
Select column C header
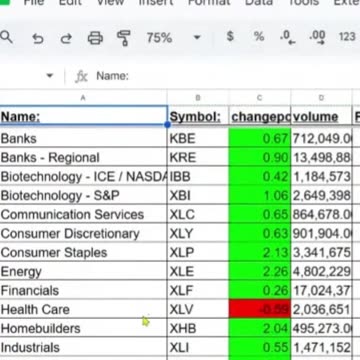(260, 98)
